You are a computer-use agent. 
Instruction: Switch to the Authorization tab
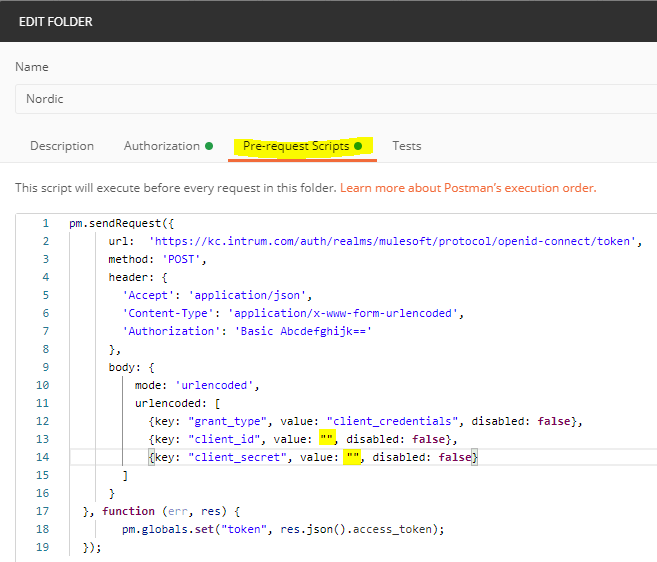click(x=162, y=146)
